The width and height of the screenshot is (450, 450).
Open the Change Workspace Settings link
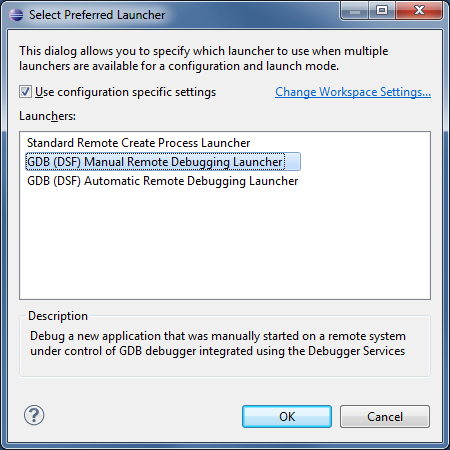[x=353, y=92]
